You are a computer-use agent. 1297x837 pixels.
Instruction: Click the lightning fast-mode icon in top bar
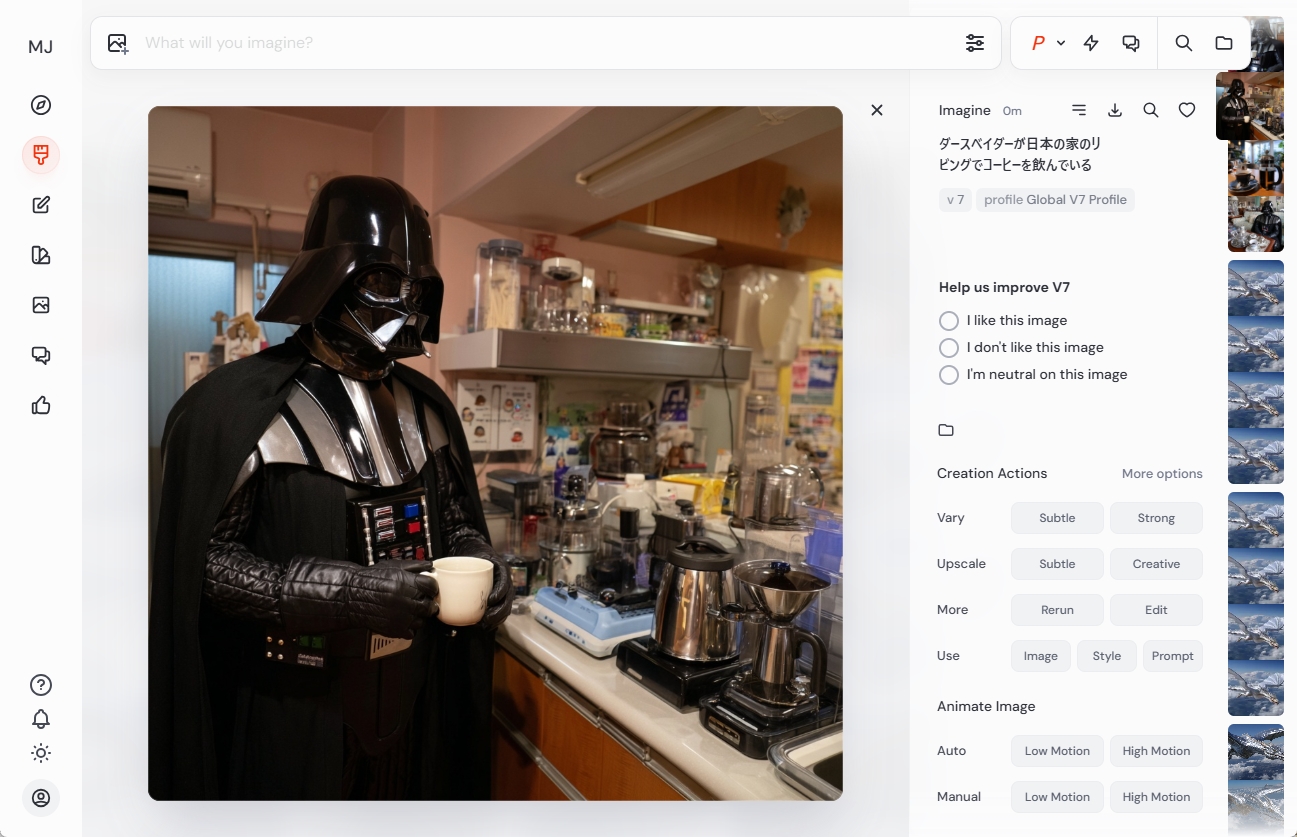(x=1091, y=43)
